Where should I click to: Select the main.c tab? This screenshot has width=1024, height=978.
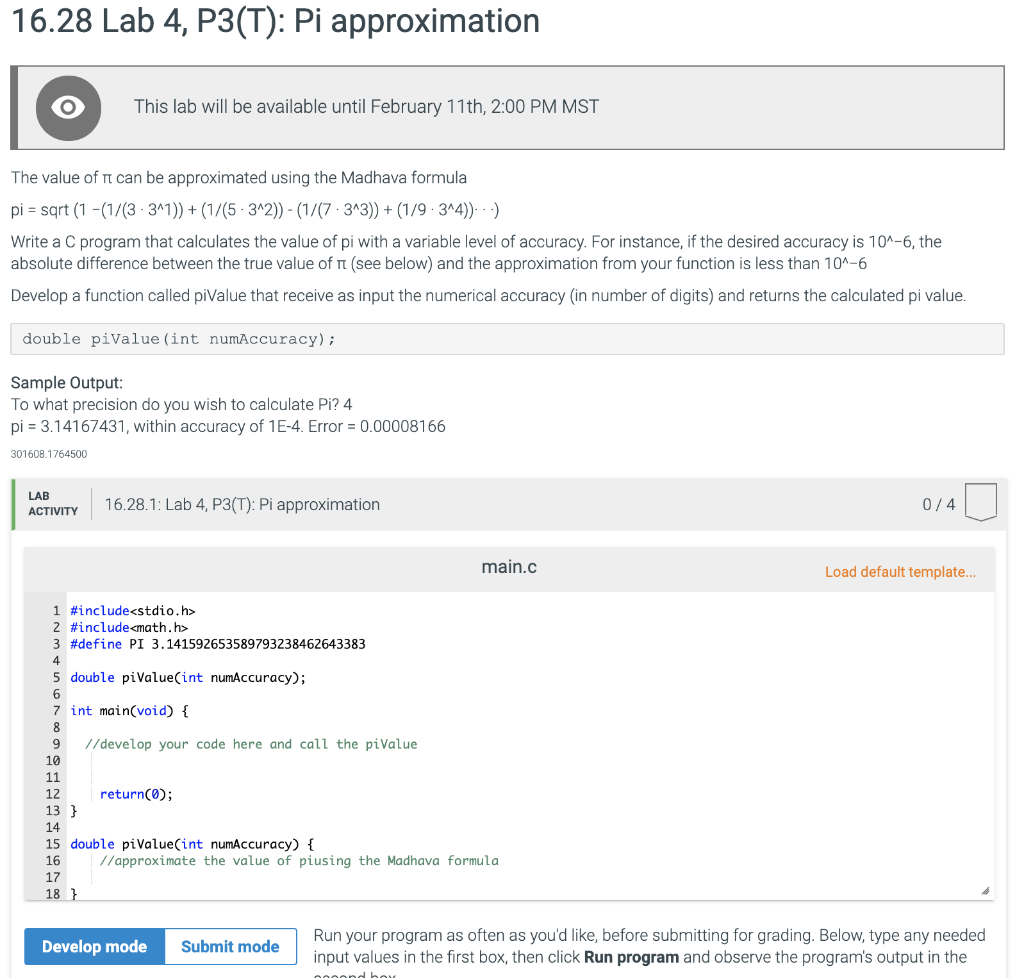point(508,567)
